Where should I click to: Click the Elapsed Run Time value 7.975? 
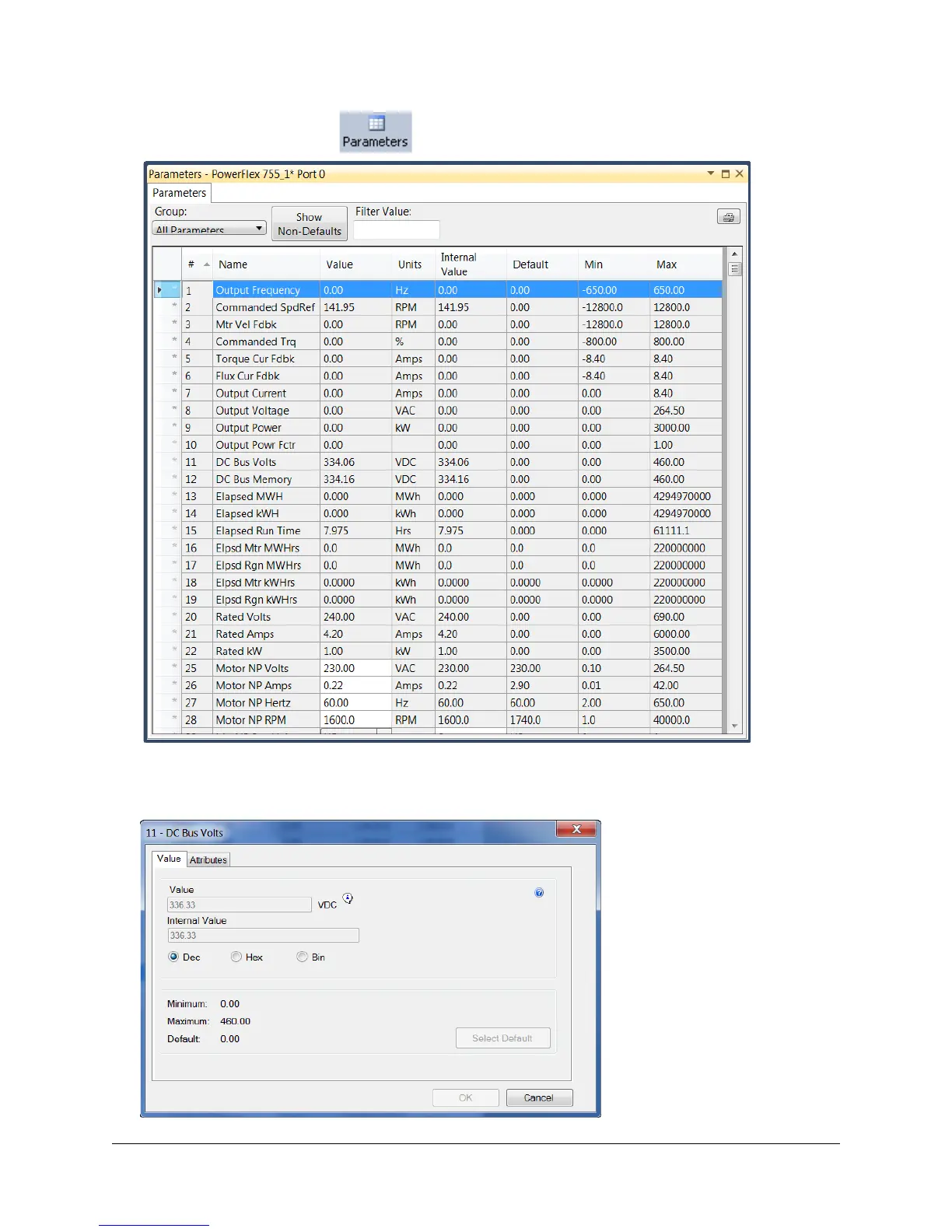(356, 530)
